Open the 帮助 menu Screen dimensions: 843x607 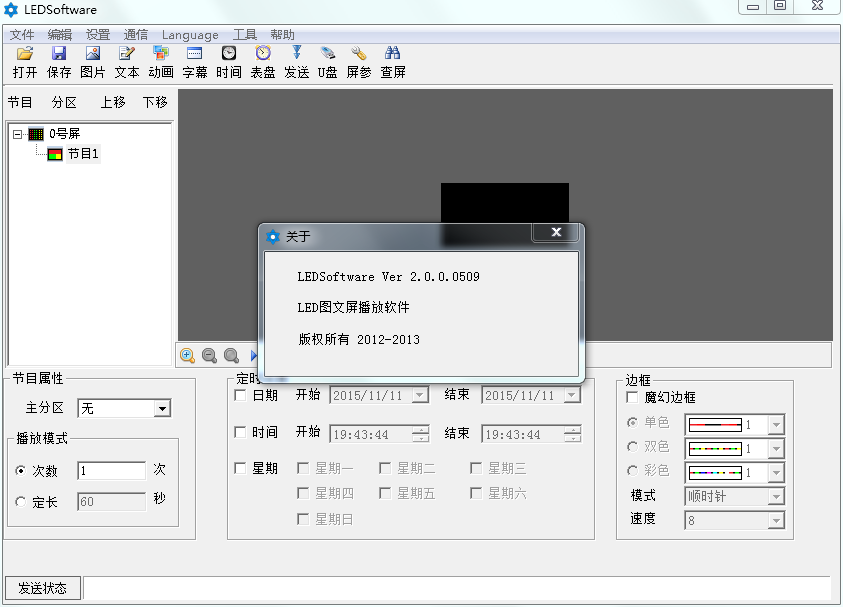coord(282,35)
